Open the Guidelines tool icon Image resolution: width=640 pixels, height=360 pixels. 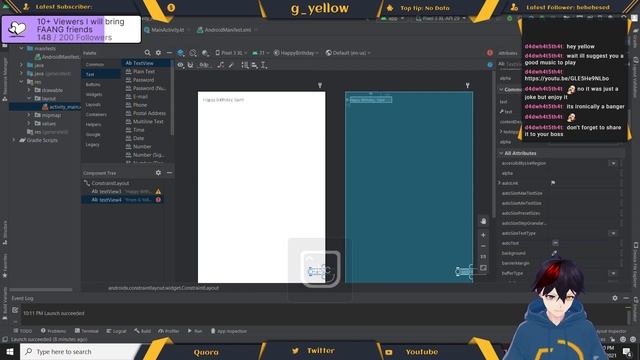pos(264,65)
